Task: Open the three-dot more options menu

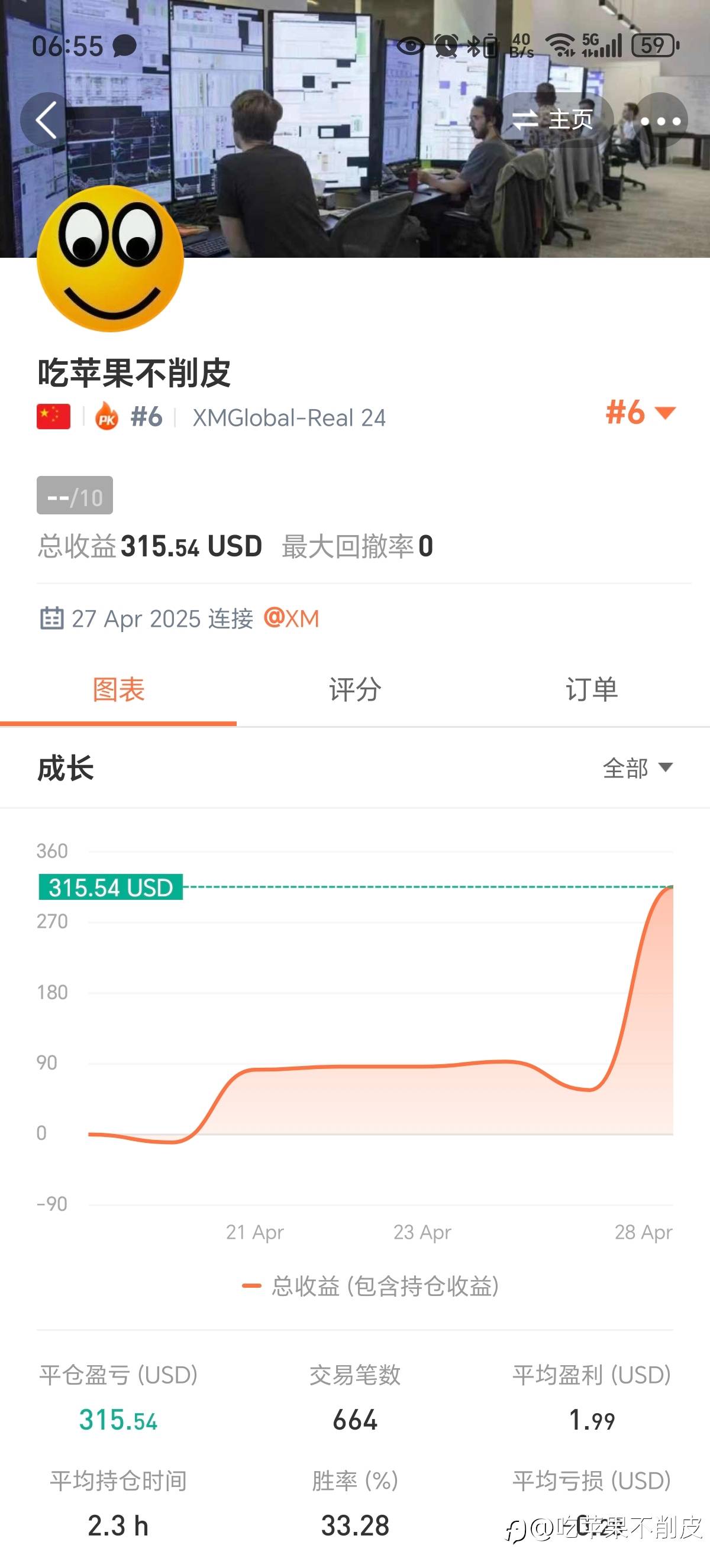Action: point(661,121)
